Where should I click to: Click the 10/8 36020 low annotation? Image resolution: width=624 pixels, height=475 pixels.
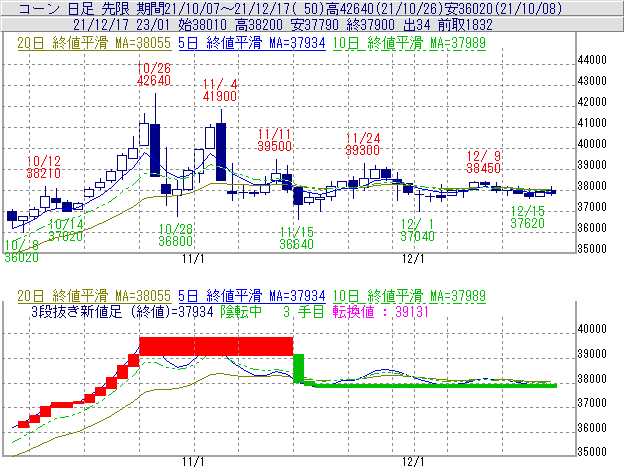(21, 251)
